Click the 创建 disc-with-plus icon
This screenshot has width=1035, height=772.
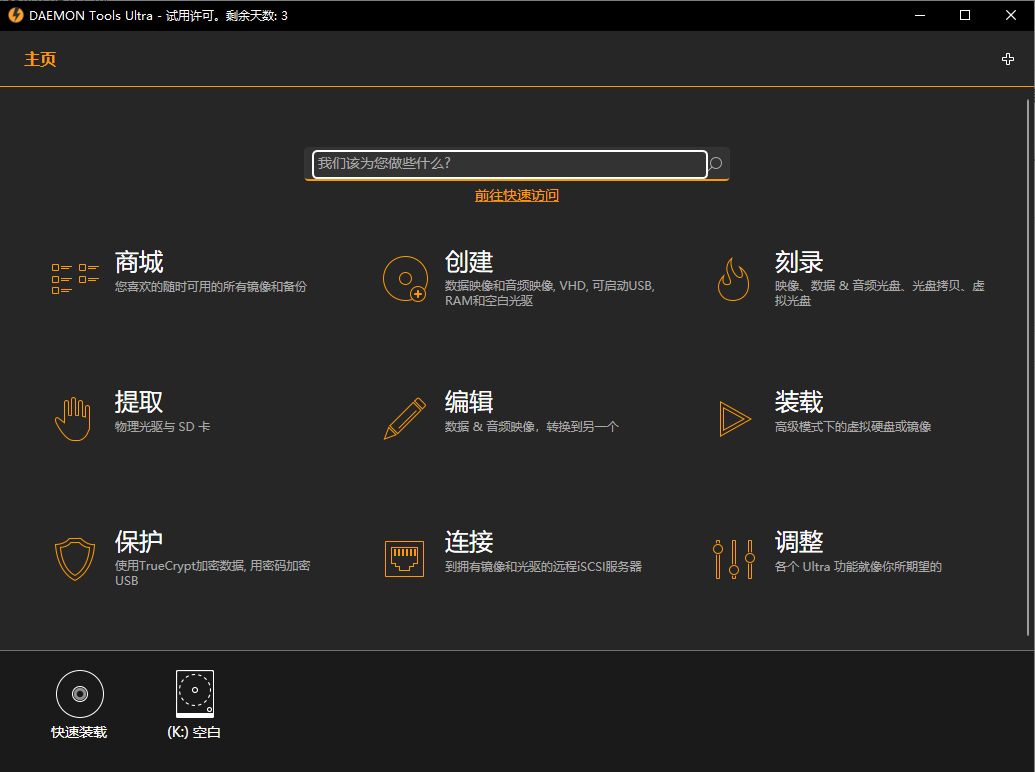tap(405, 278)
